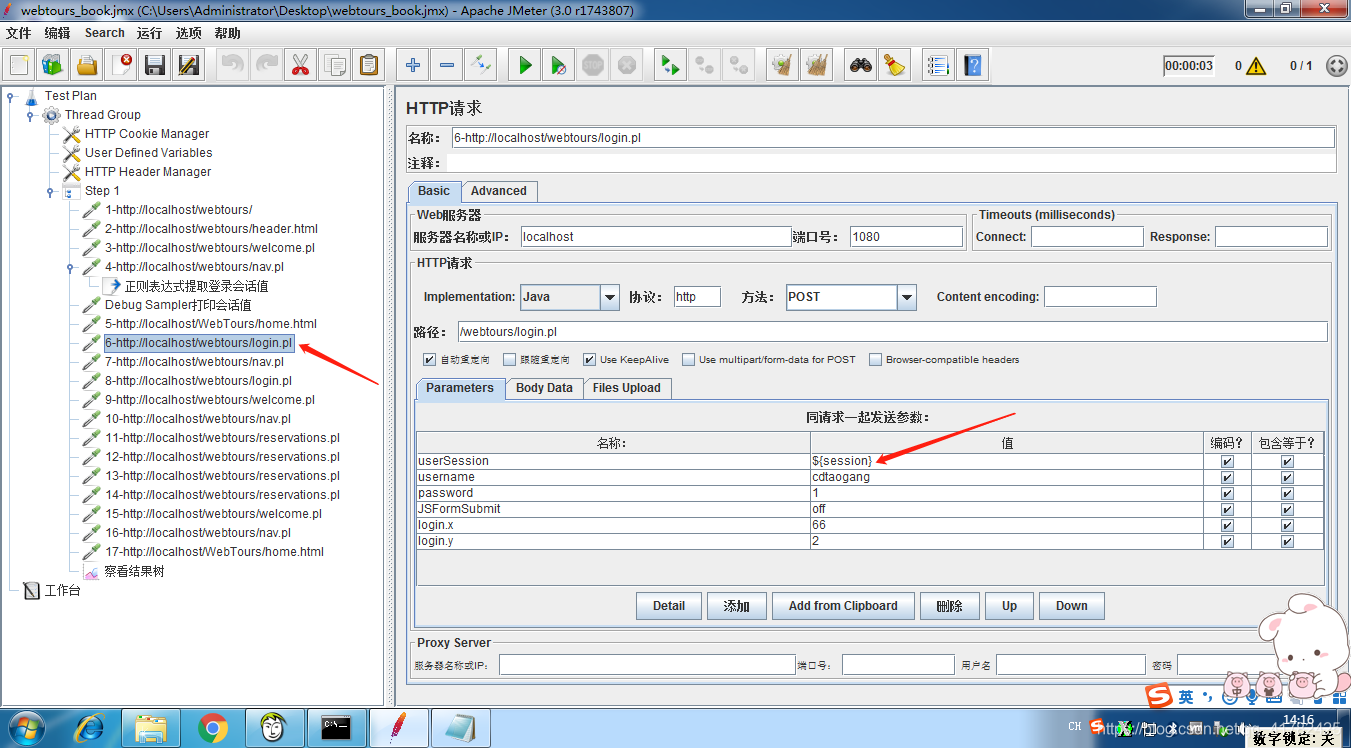Start the test with green play icon
The width and height of the screenshot is (1351, 748).
[x=525, y=66]
